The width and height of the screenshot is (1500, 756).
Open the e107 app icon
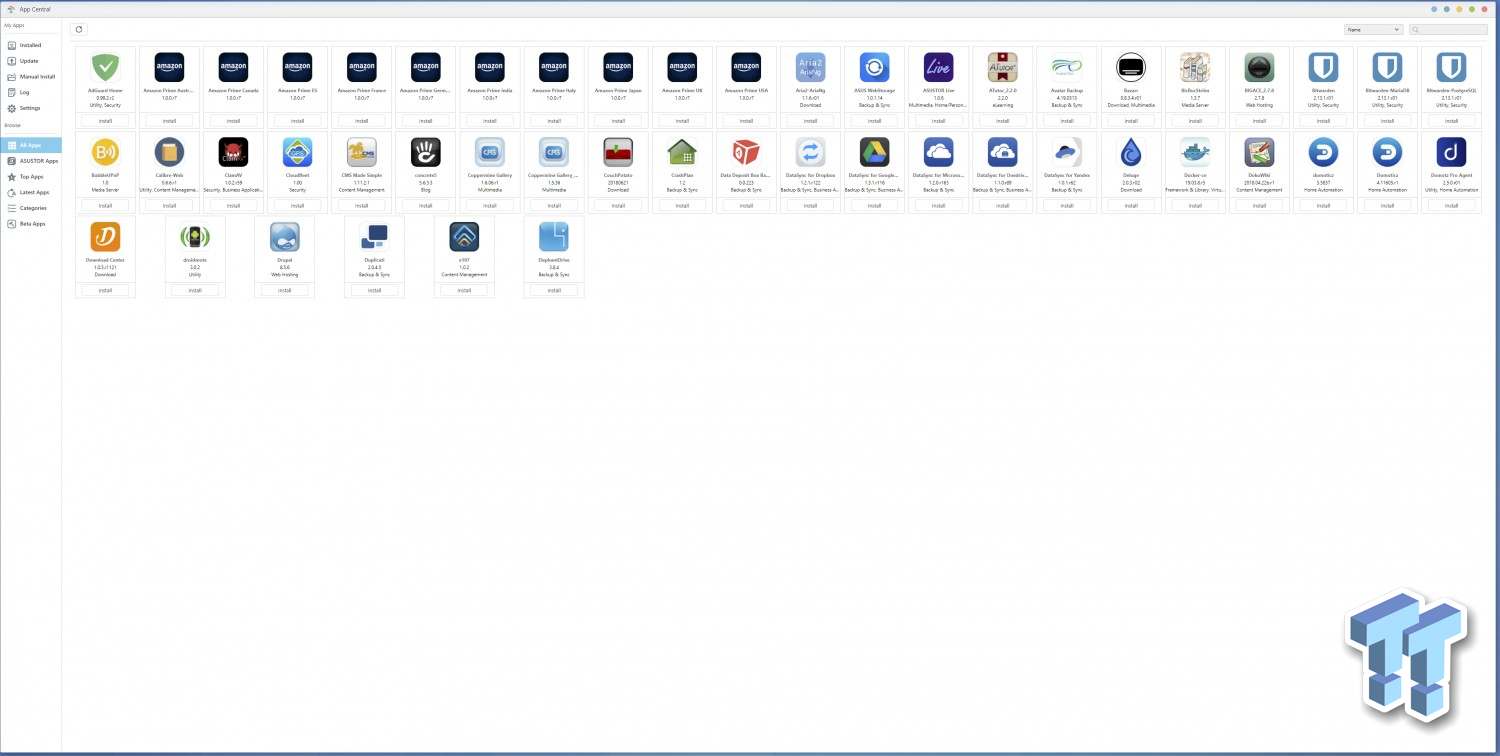click(x=464, y=237)
